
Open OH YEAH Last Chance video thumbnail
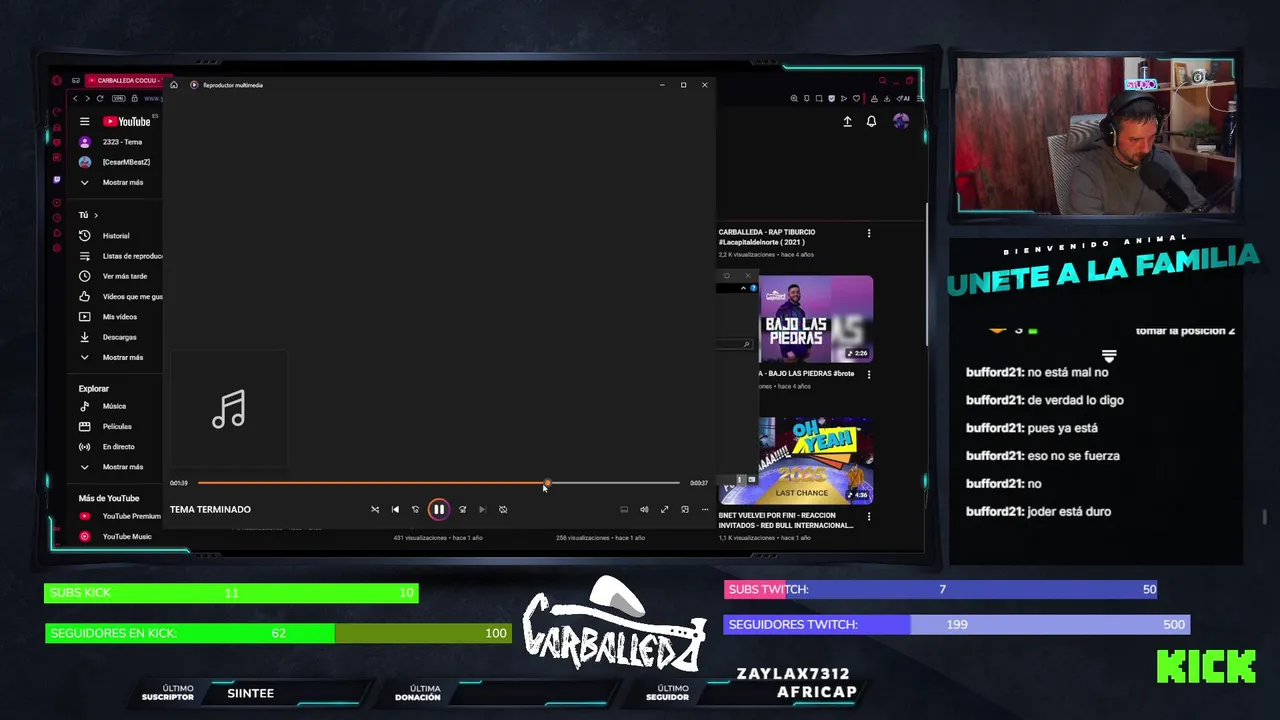coord(816,460)
